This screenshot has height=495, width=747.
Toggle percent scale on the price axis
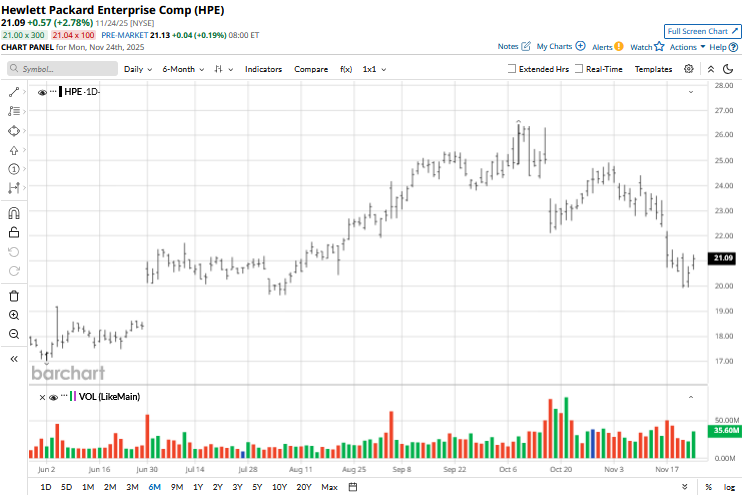(x=708, y=487)
